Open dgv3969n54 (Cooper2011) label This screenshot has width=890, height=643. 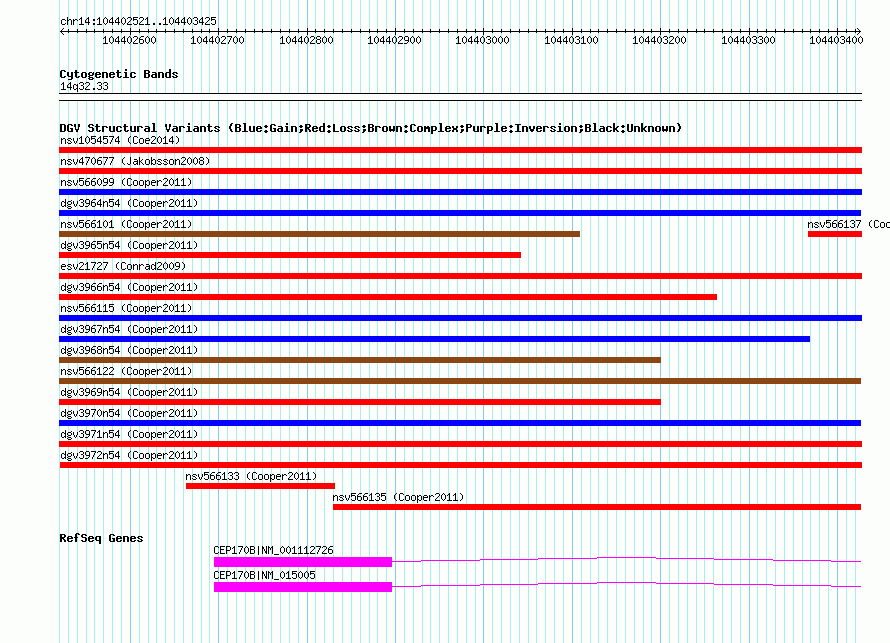[129, 392]
